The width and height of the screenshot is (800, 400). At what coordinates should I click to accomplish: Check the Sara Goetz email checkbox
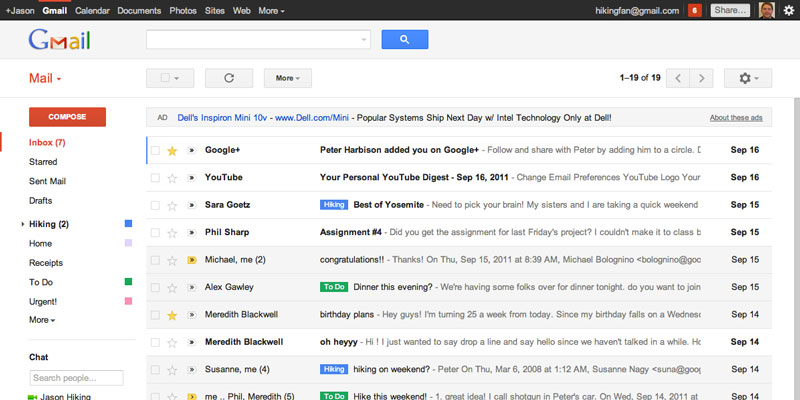click(156, 205)
